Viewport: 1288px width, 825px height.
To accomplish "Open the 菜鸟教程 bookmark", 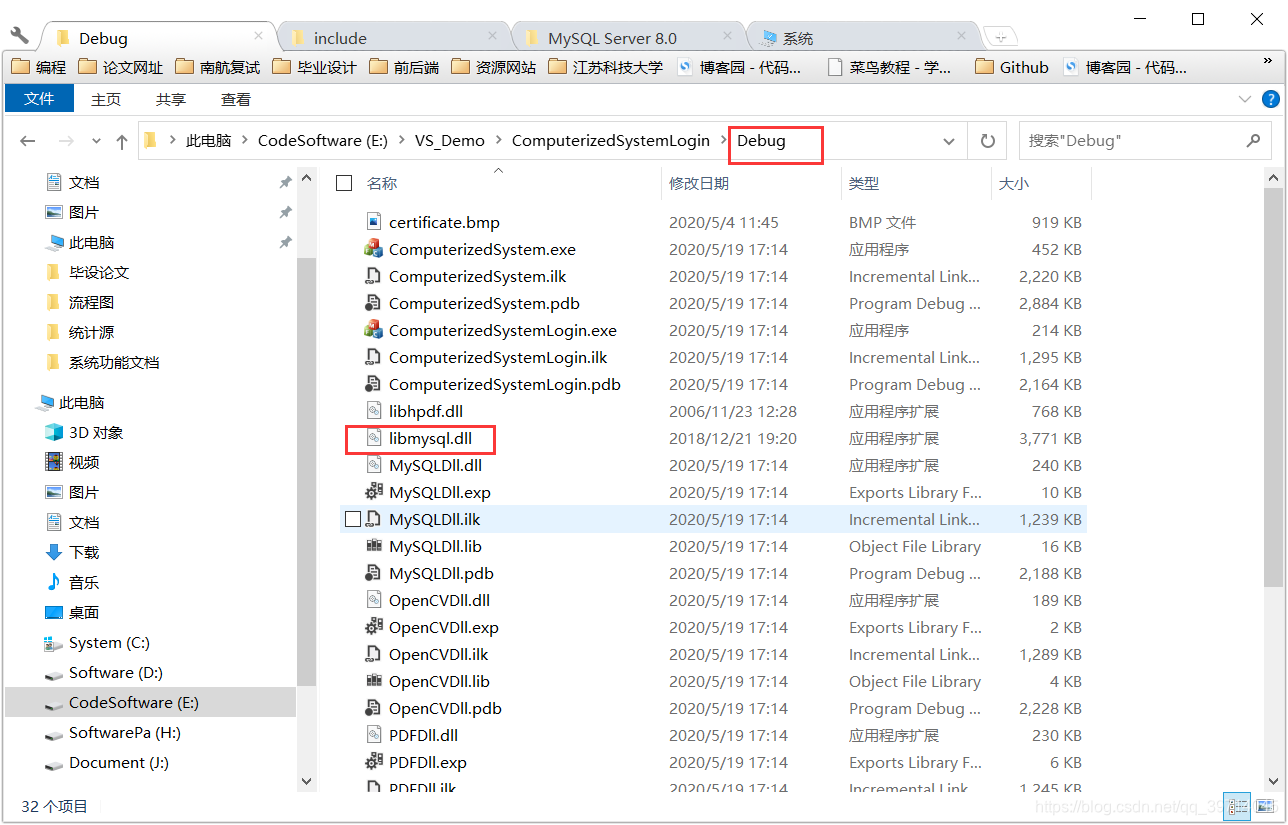I will click(x=891, y=67).
